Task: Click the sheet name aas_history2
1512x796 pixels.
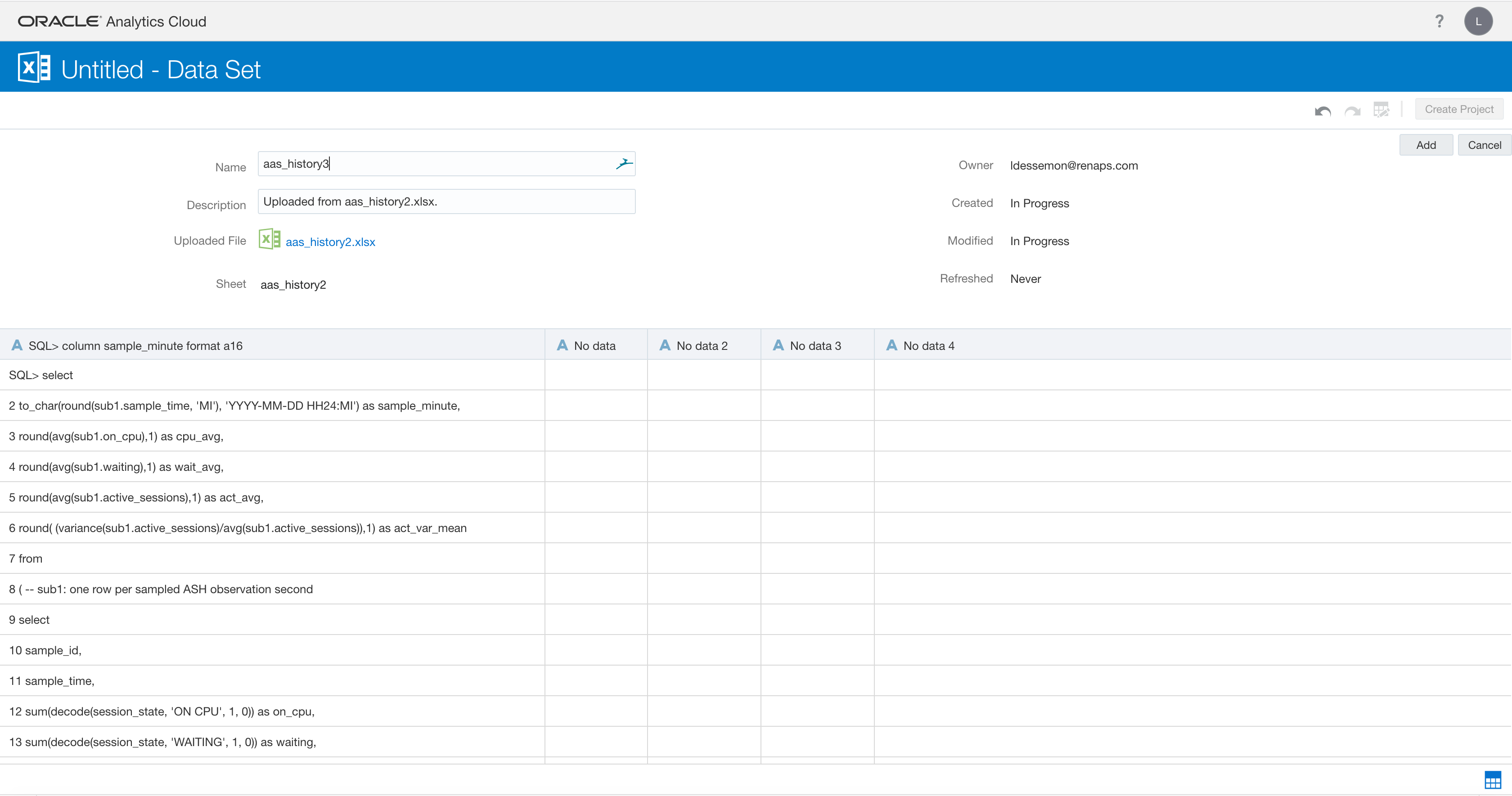Action: tap(293, 285)
